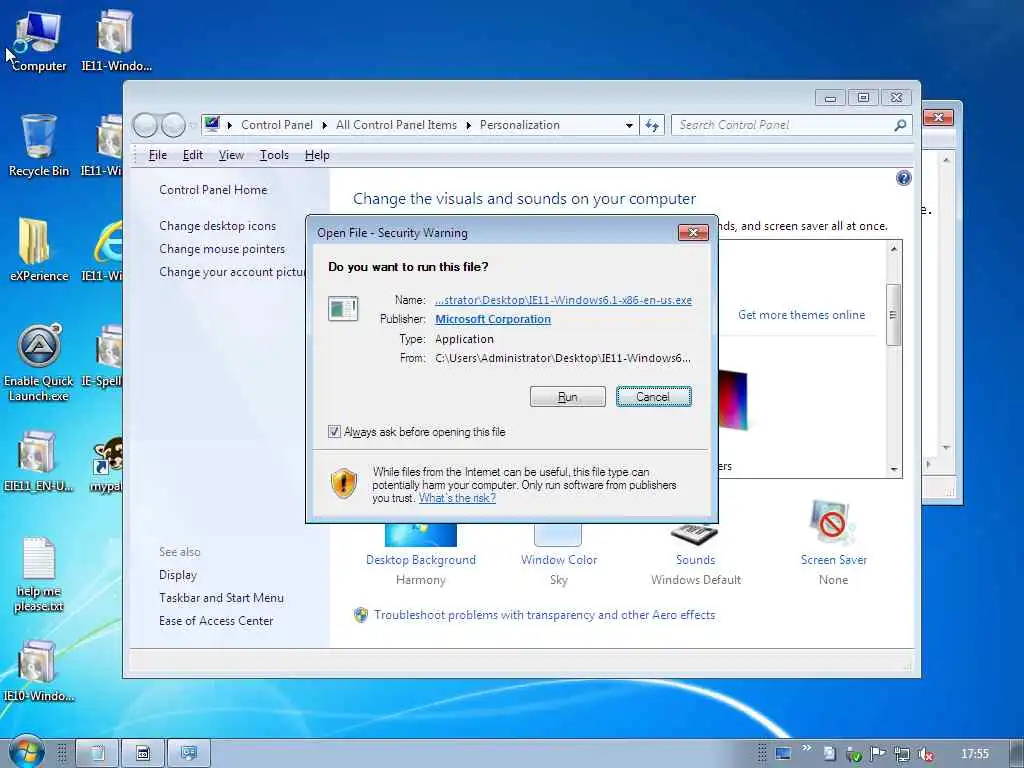Open the Screen Saver icon
The image size is (1024, 768).
pyautogui.click(x=833, y=523)
